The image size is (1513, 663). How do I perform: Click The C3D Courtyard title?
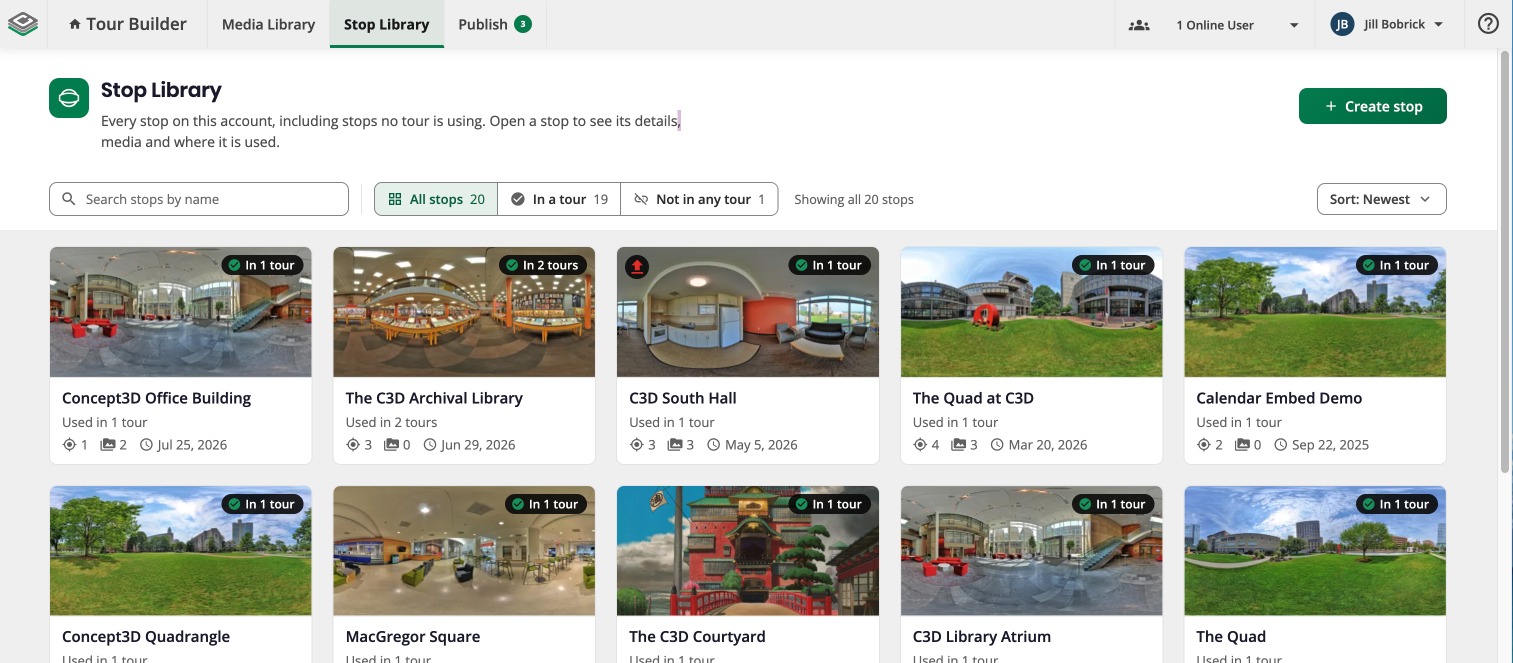[697, 637]
